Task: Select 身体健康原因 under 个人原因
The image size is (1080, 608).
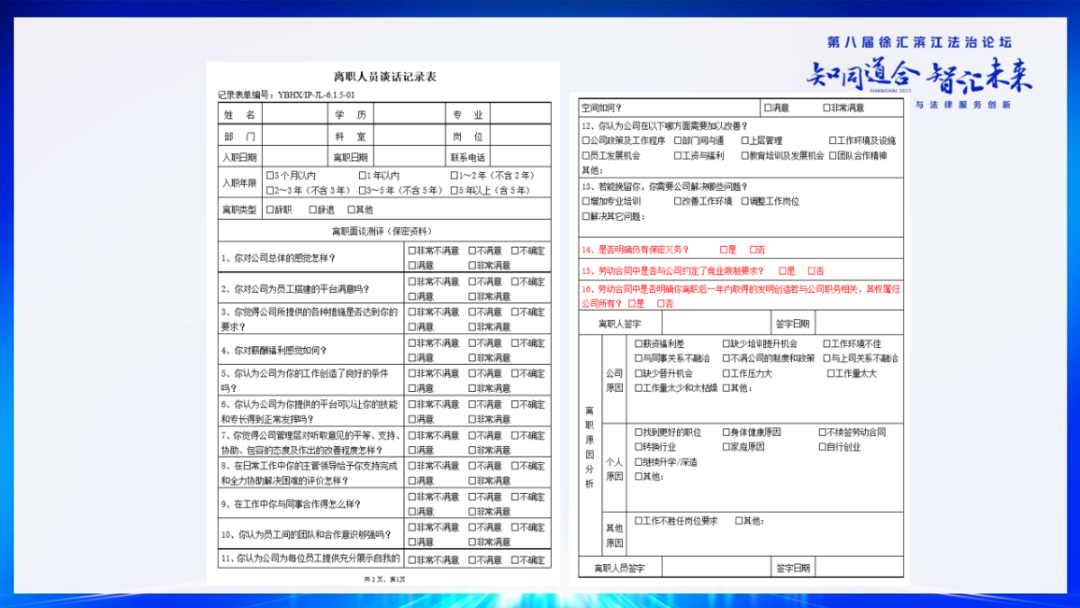Action: [x=726, y=432]
